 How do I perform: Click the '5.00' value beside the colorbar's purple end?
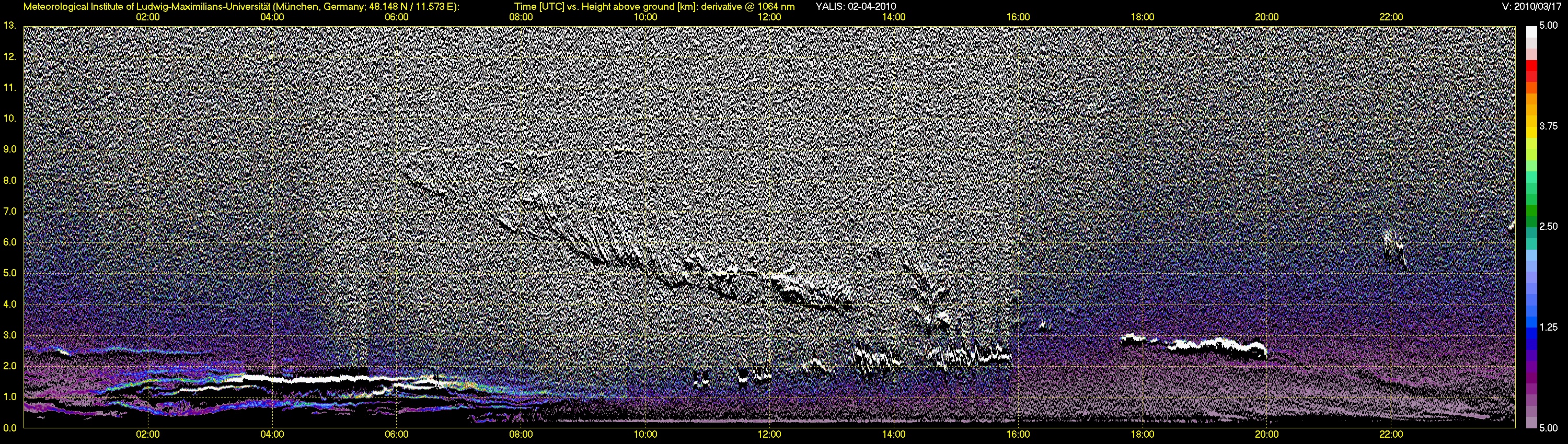(x=1548, y=428)
